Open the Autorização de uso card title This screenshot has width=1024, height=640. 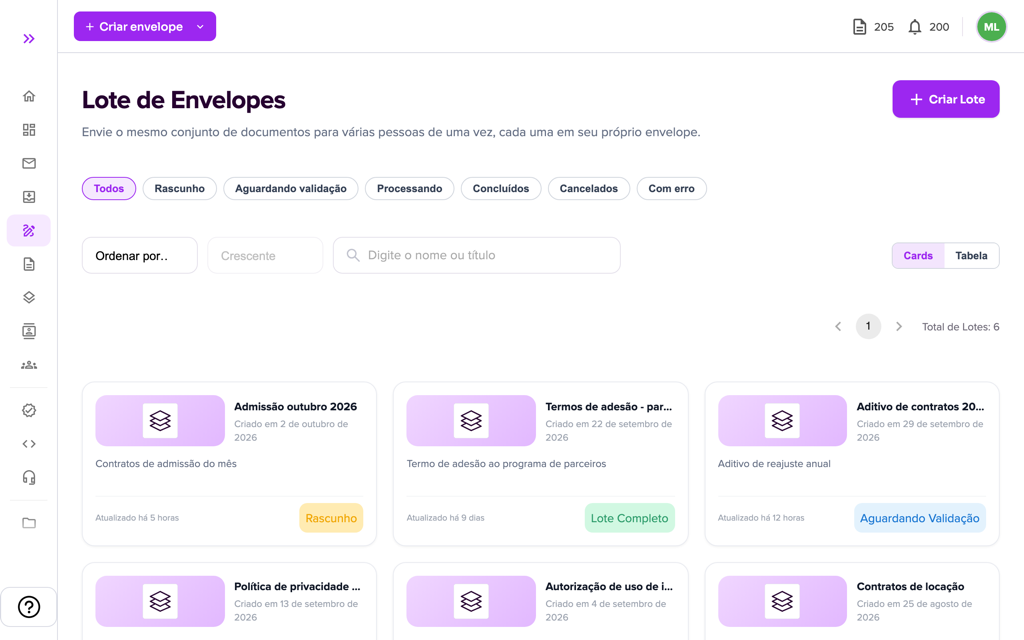tap(609, 586)
